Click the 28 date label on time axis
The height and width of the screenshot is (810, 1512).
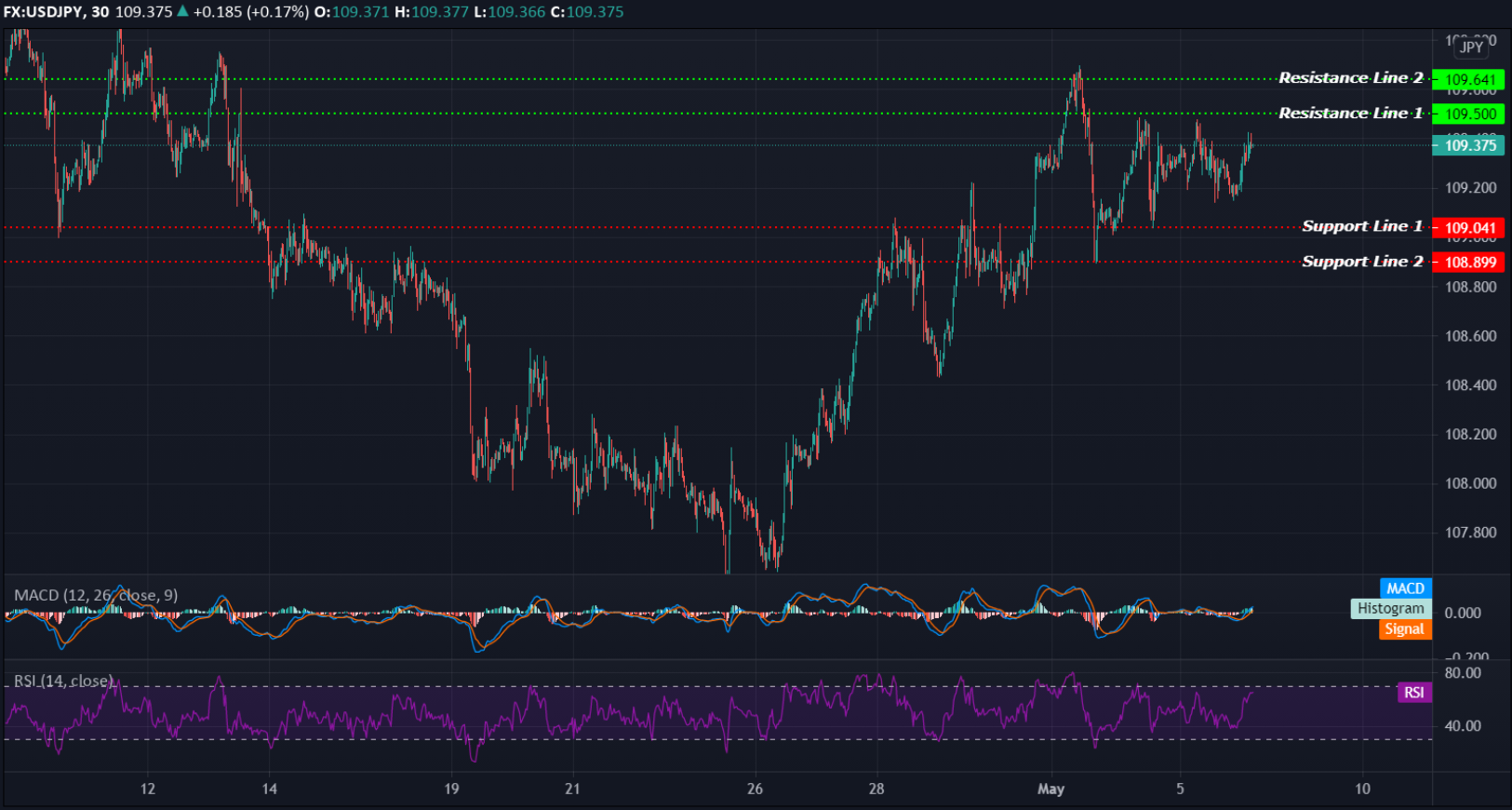(x=876, y=790)
